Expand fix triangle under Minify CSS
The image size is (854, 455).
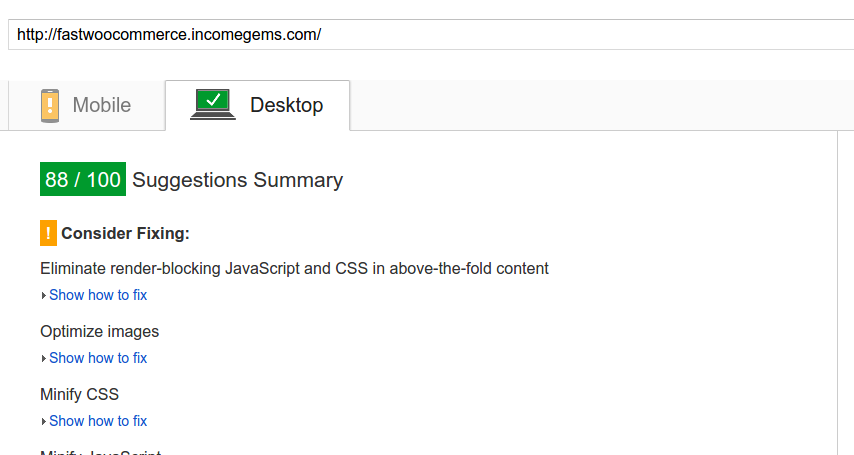point(44,422)
